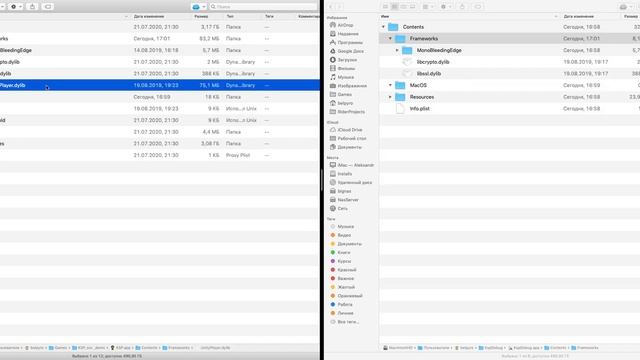Select the BleedingEdge row in left window

pos(160,50)
